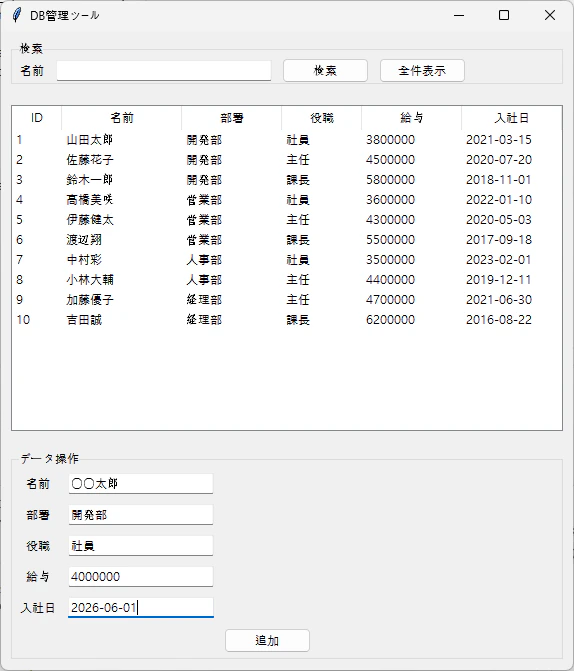Click hire date 2021-03-15
The height and width of the screenshot is (671, 574).
point(499,140)
